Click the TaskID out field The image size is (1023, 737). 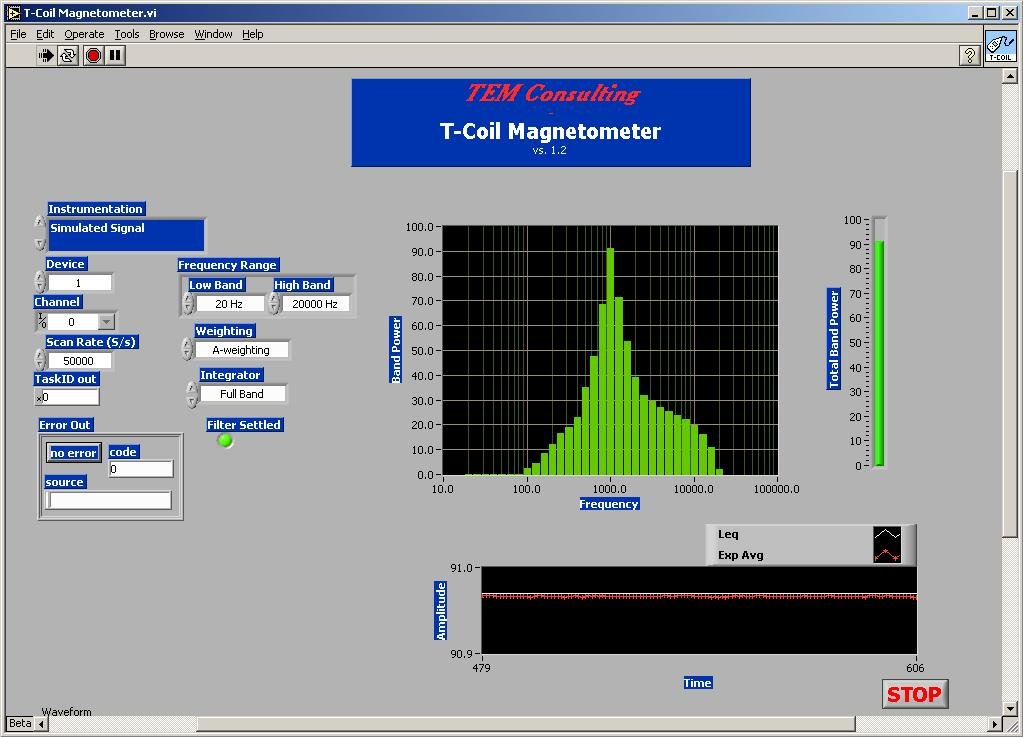[67, 397]
